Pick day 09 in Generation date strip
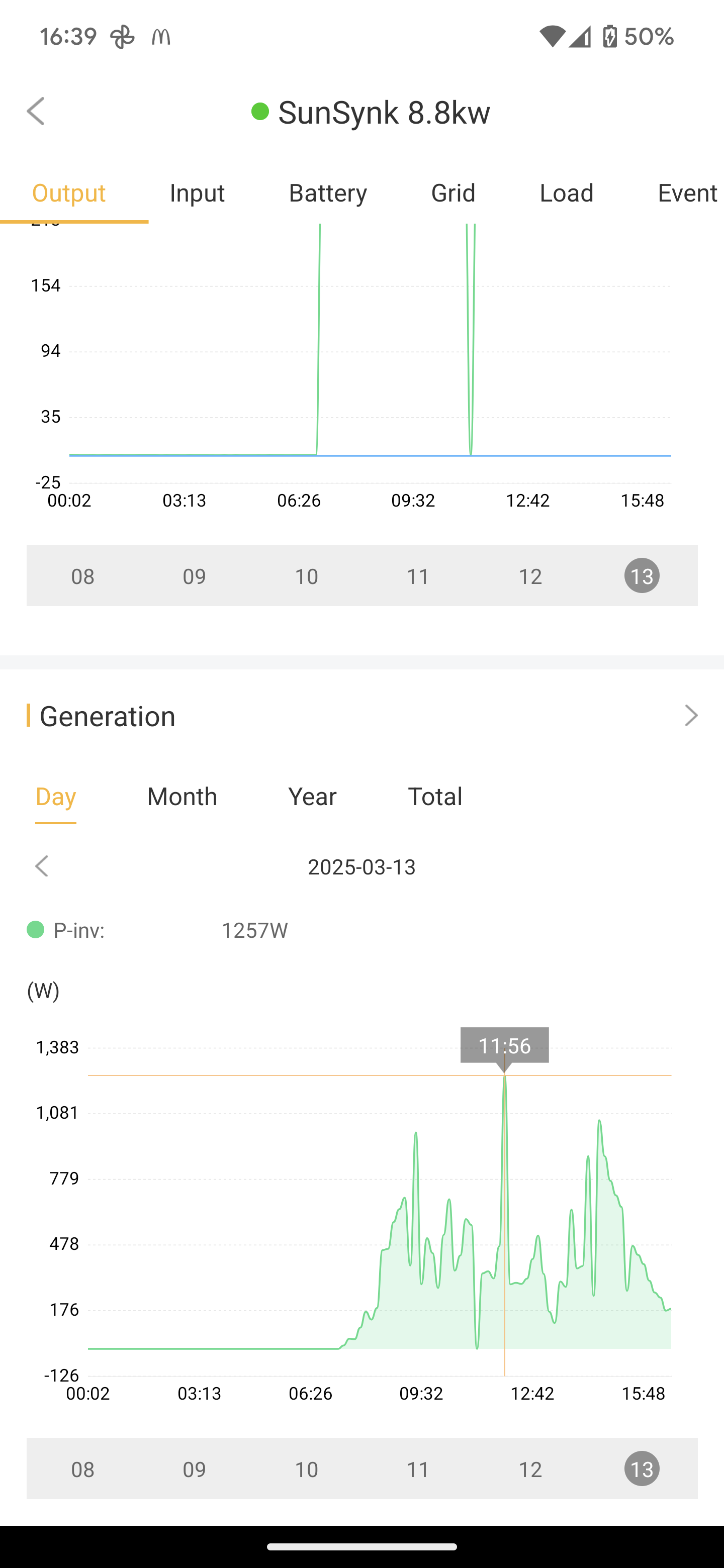The image size is (724, 1568). click(x=194, y=1469)
